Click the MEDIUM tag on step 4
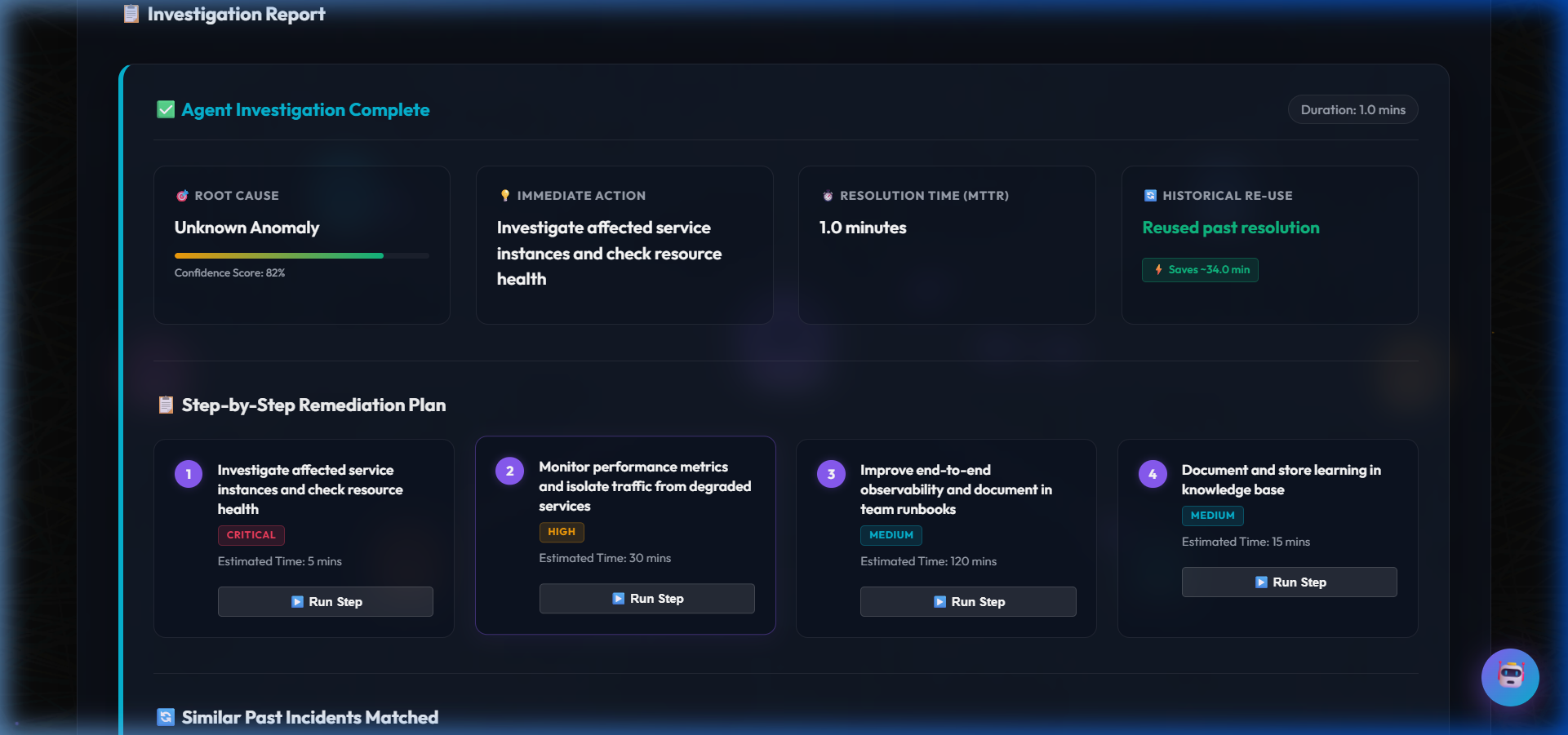Viewport: 1568px width, 735px height. [x=1213, y=516]
